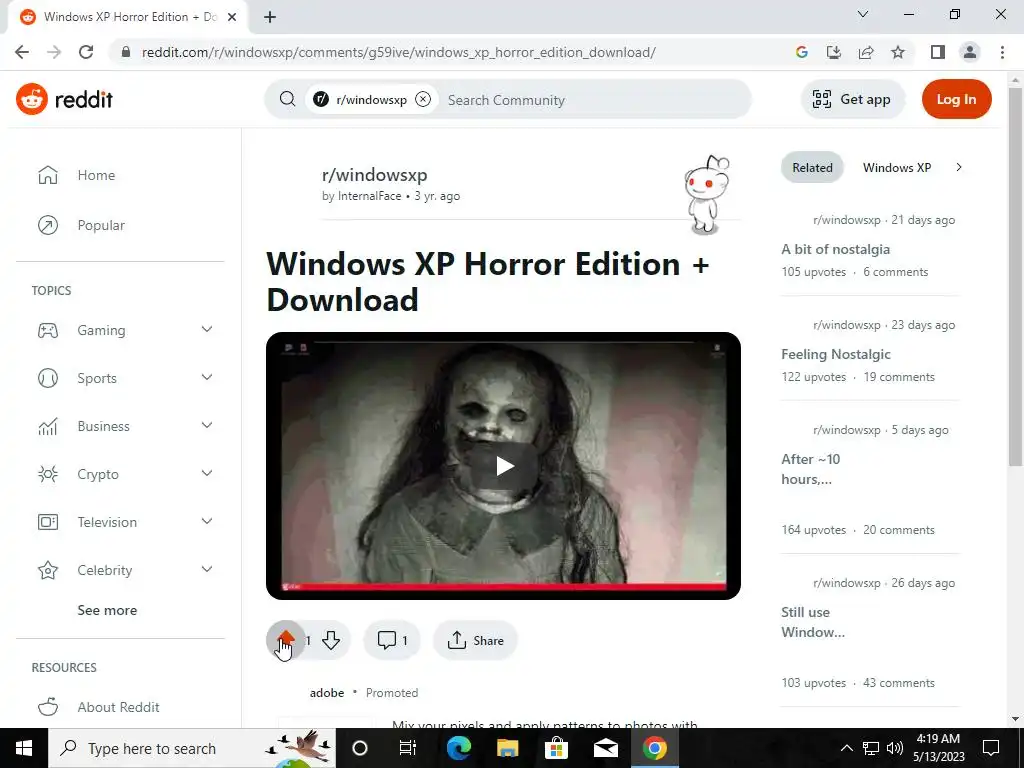Show hidden tray icons

[846, 748]
